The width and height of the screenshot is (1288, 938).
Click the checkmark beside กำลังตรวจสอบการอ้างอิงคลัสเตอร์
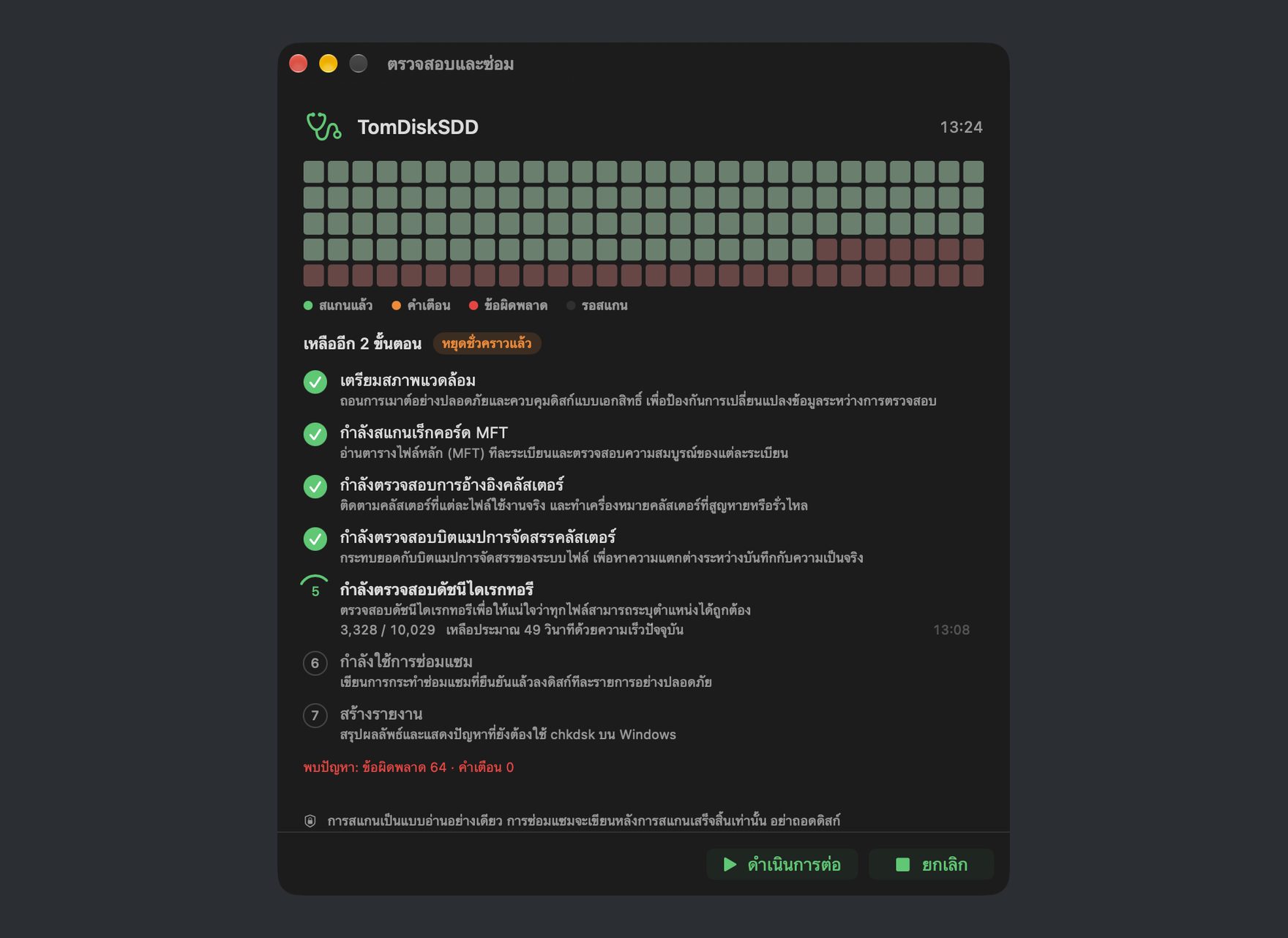[315, 487]
